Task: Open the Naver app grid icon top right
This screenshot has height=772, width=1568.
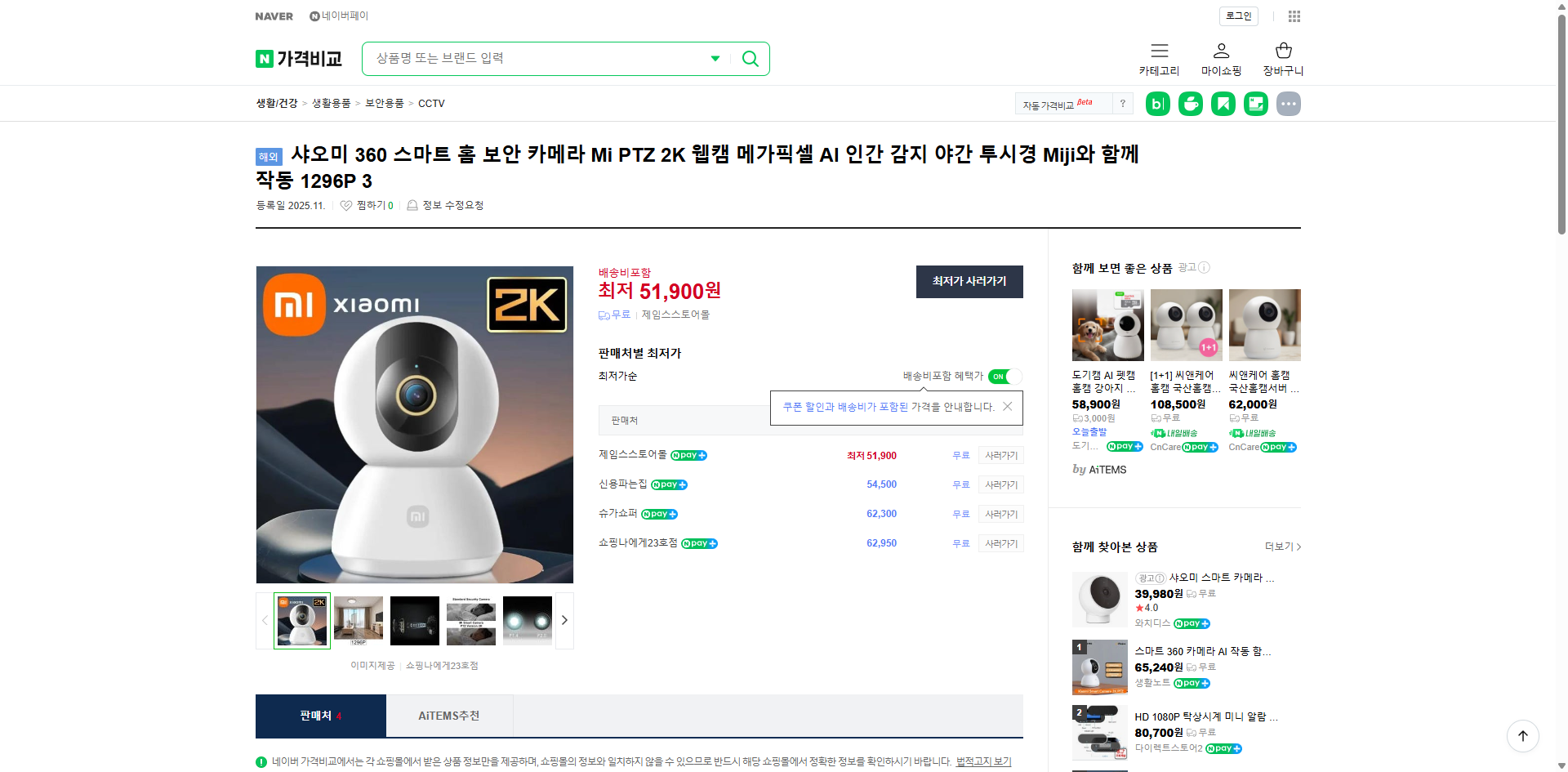Action: click(1294, 16)
